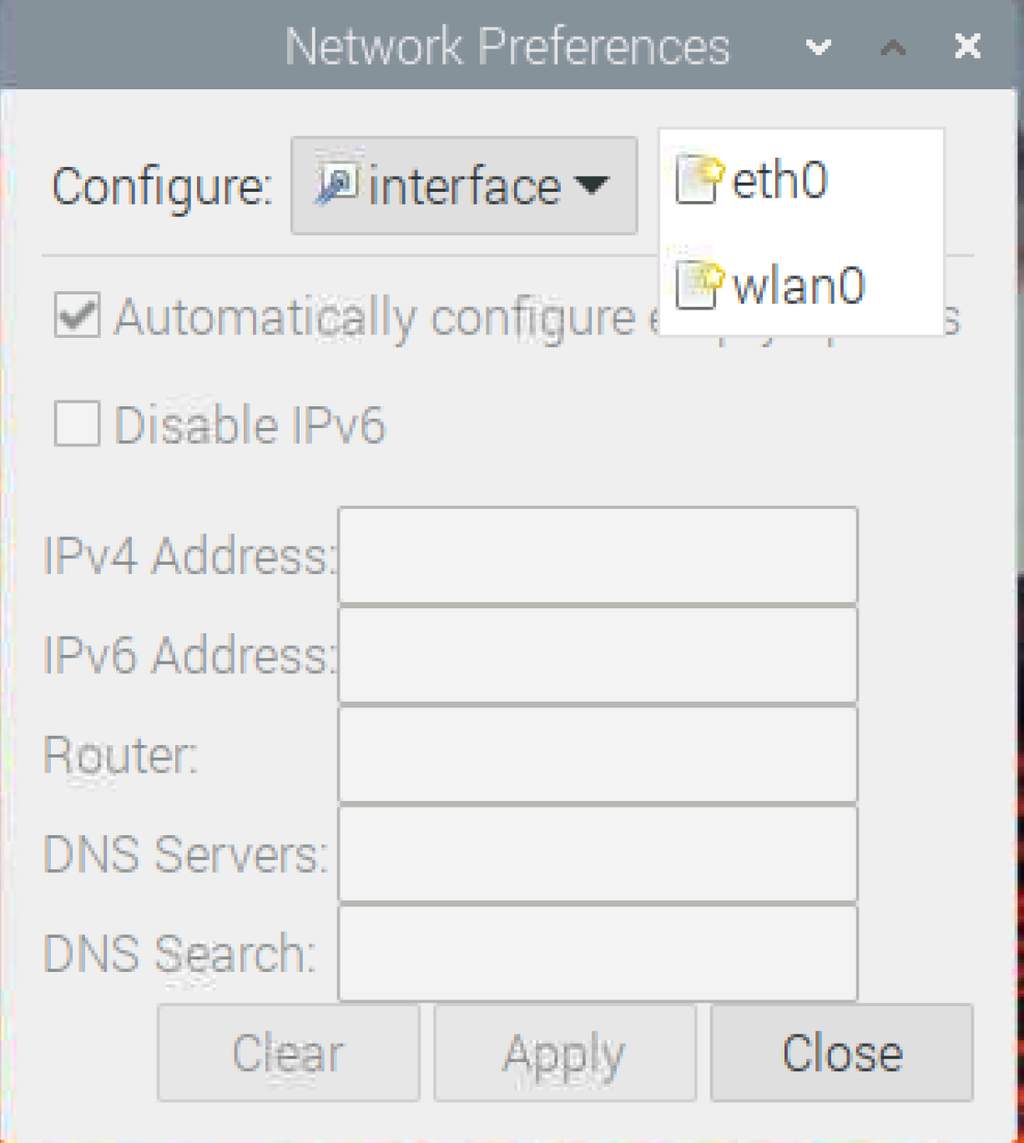The height and width of the screenshot is (1143, 1024).
Task: Open the interface Configure dropdown
Action: coord(464,185)
